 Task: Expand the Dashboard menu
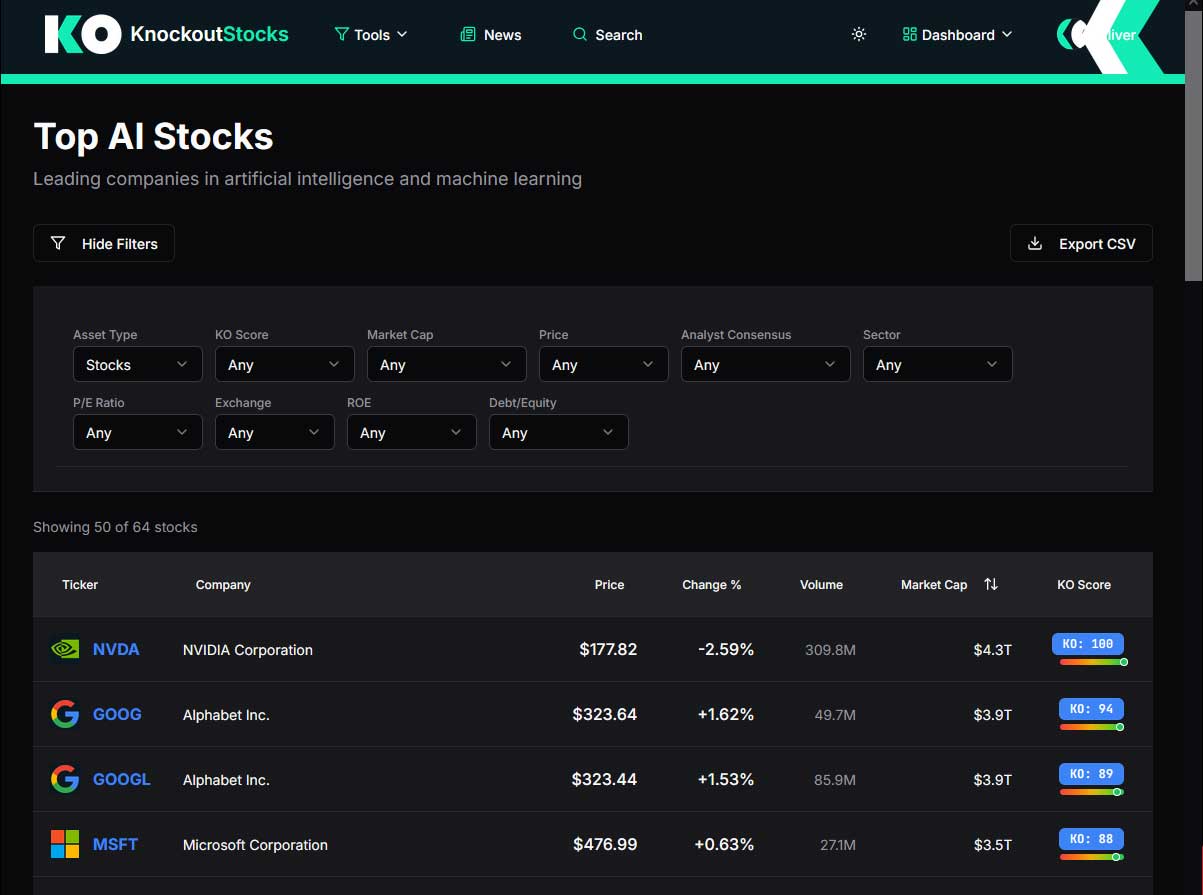pos(956,34)
